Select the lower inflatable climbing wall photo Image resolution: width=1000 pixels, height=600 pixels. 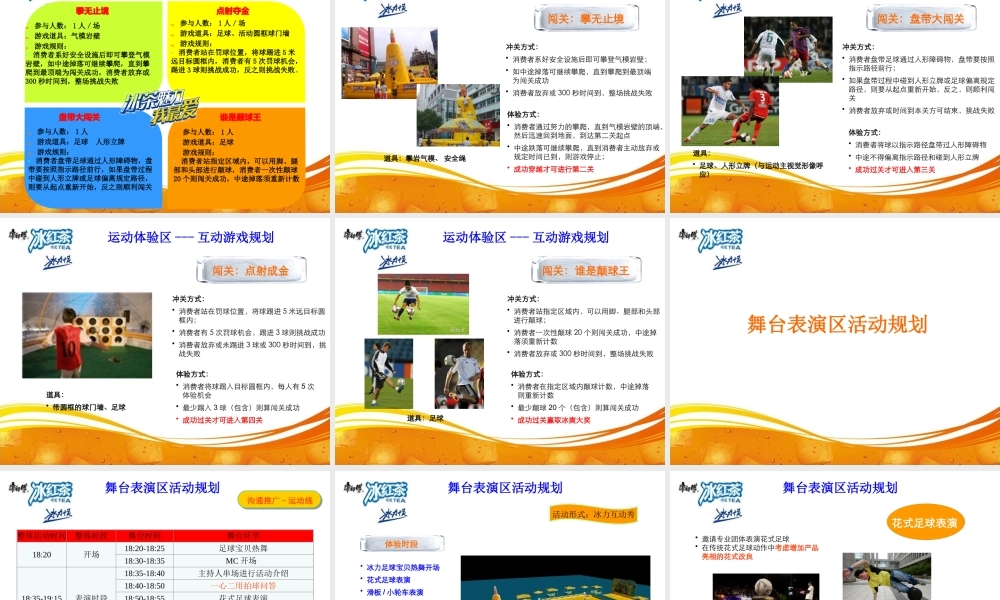tap(458, 115)
